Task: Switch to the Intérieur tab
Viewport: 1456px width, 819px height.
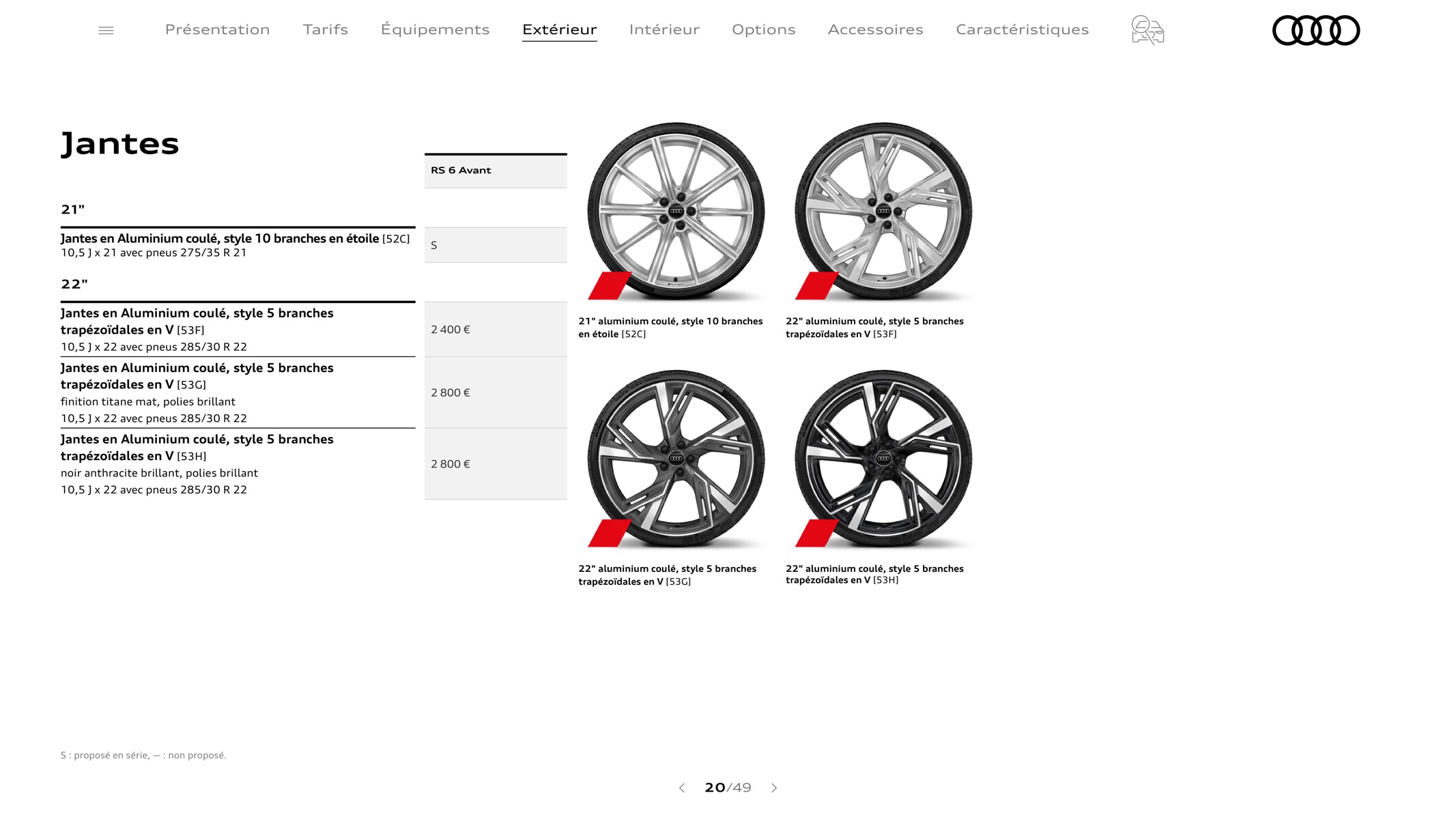Action: pos(664,29)
